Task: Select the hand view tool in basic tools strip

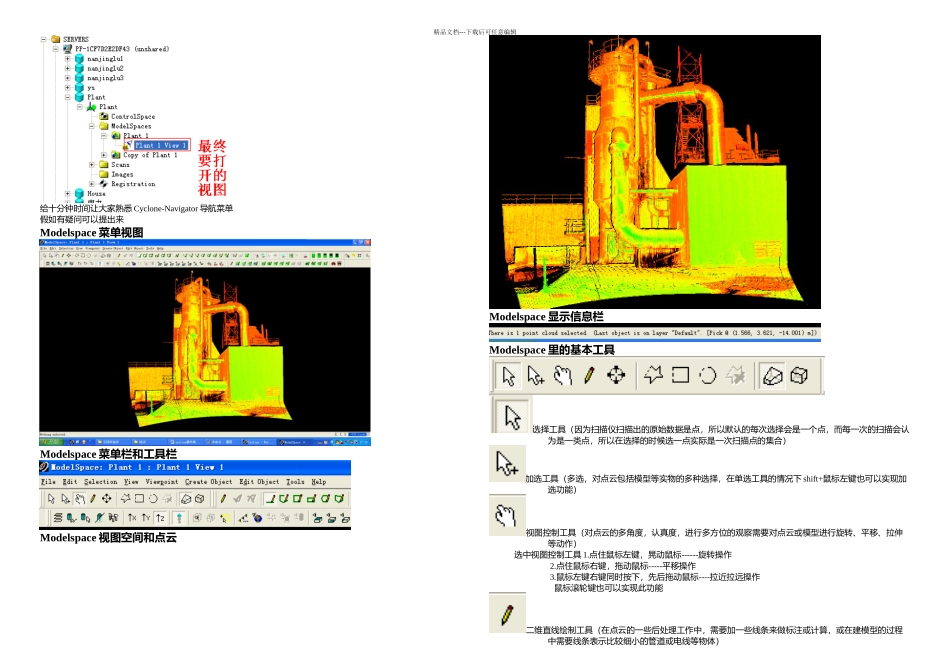Action: 563,376
